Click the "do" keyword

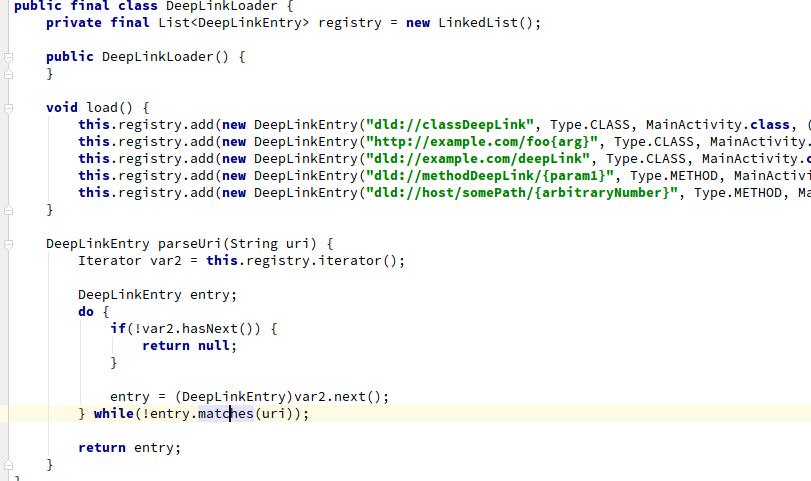[x=86, y=312]
